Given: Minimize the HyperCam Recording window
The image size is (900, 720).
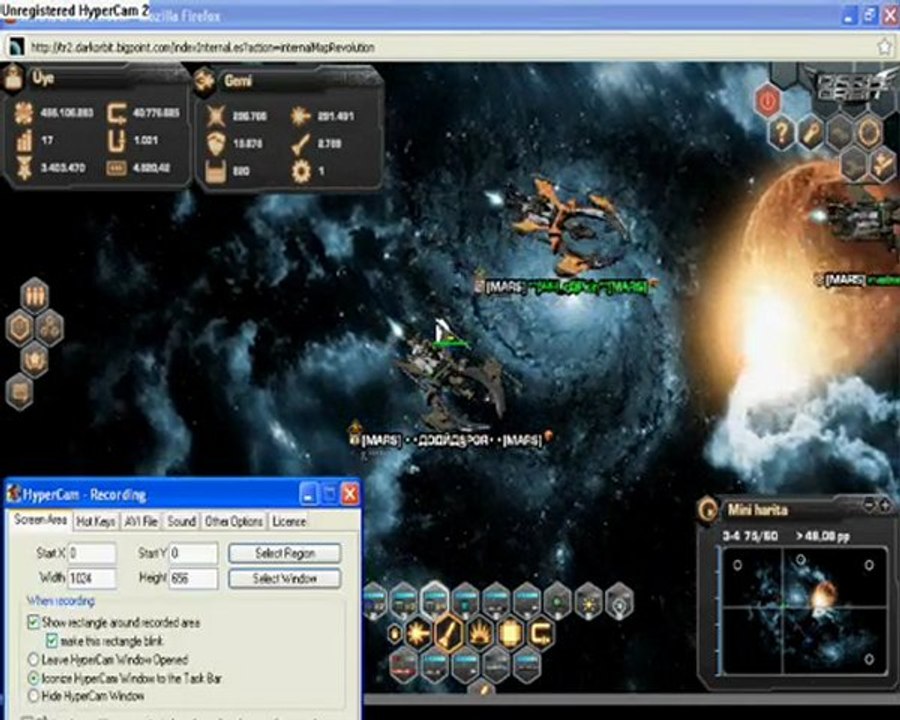Looking at the screenshot, I should [308, 494].
